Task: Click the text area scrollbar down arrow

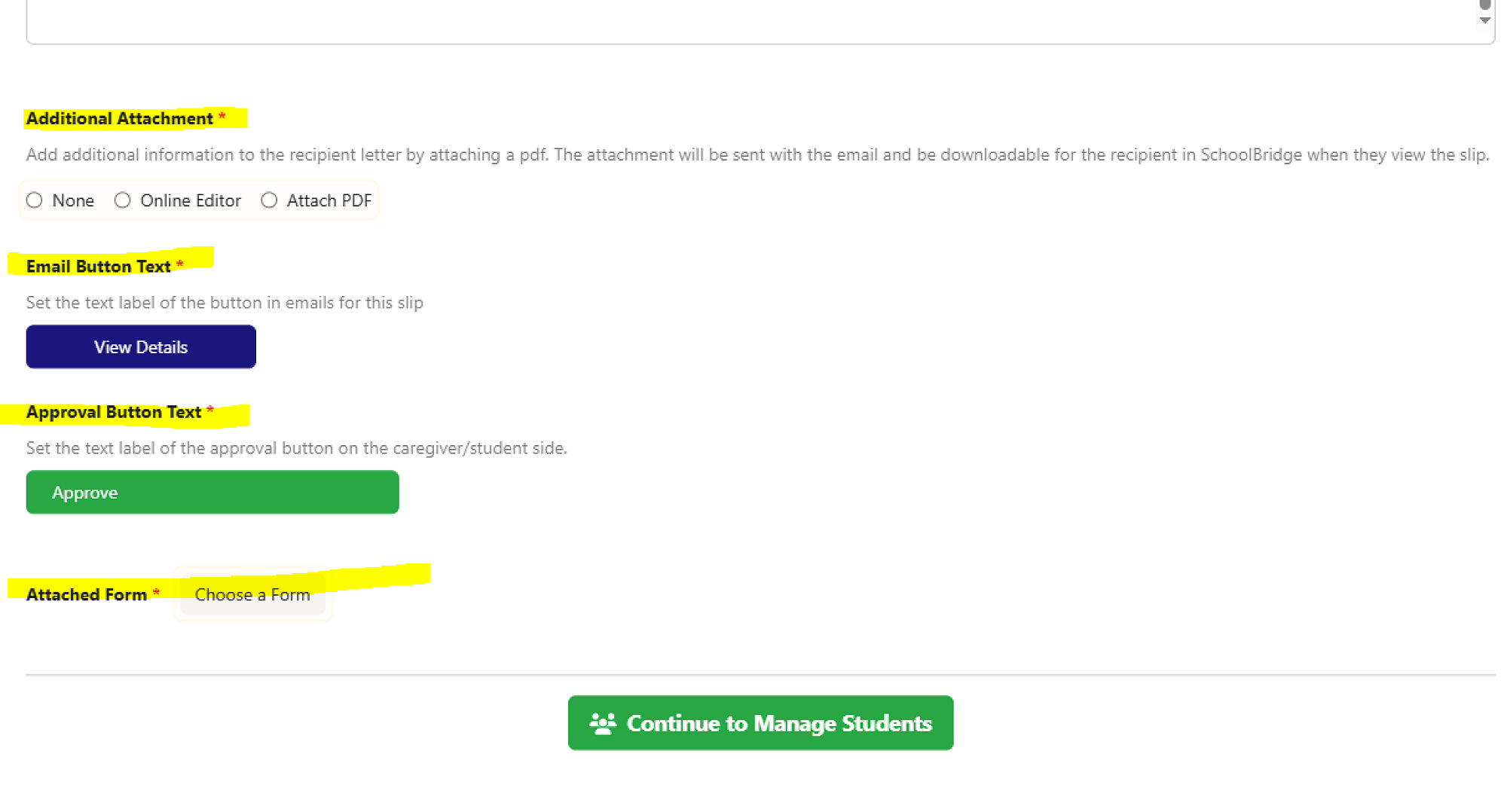Action: tap(1484, 20)
